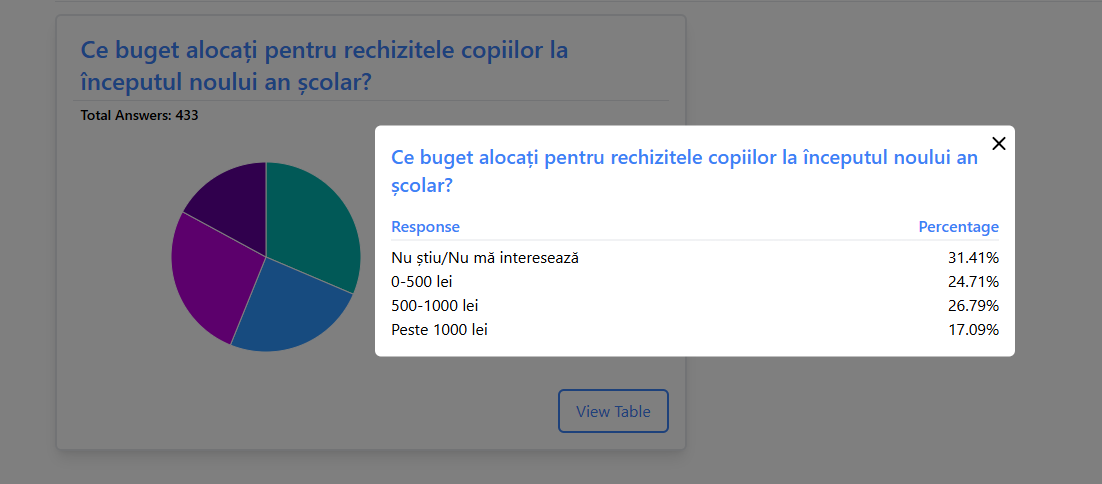Click the Percentage column header
The width and height of the screenshot is (1102, 484).
(x=958, y=227)
